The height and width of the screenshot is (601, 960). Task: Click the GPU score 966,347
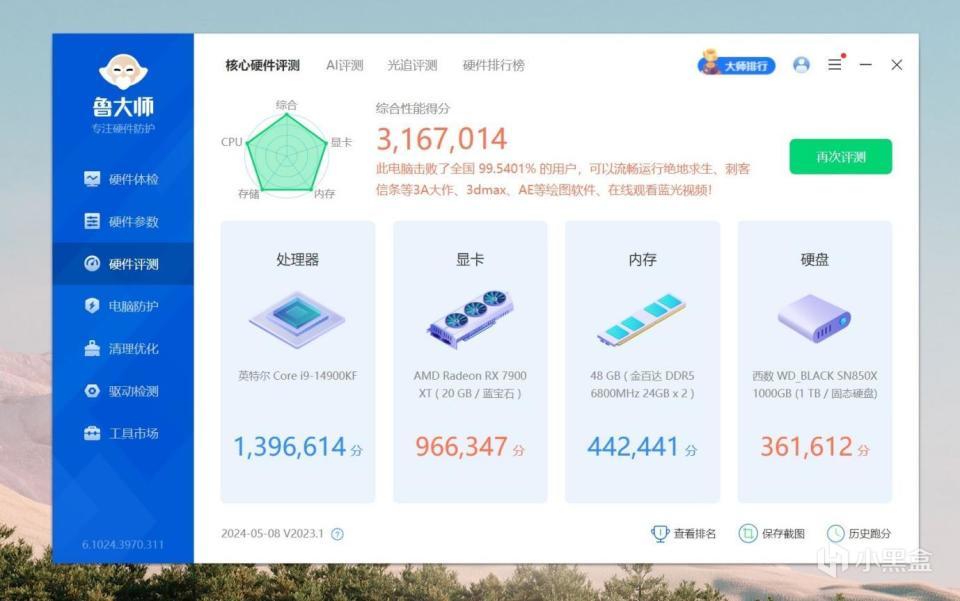(461, 447)
